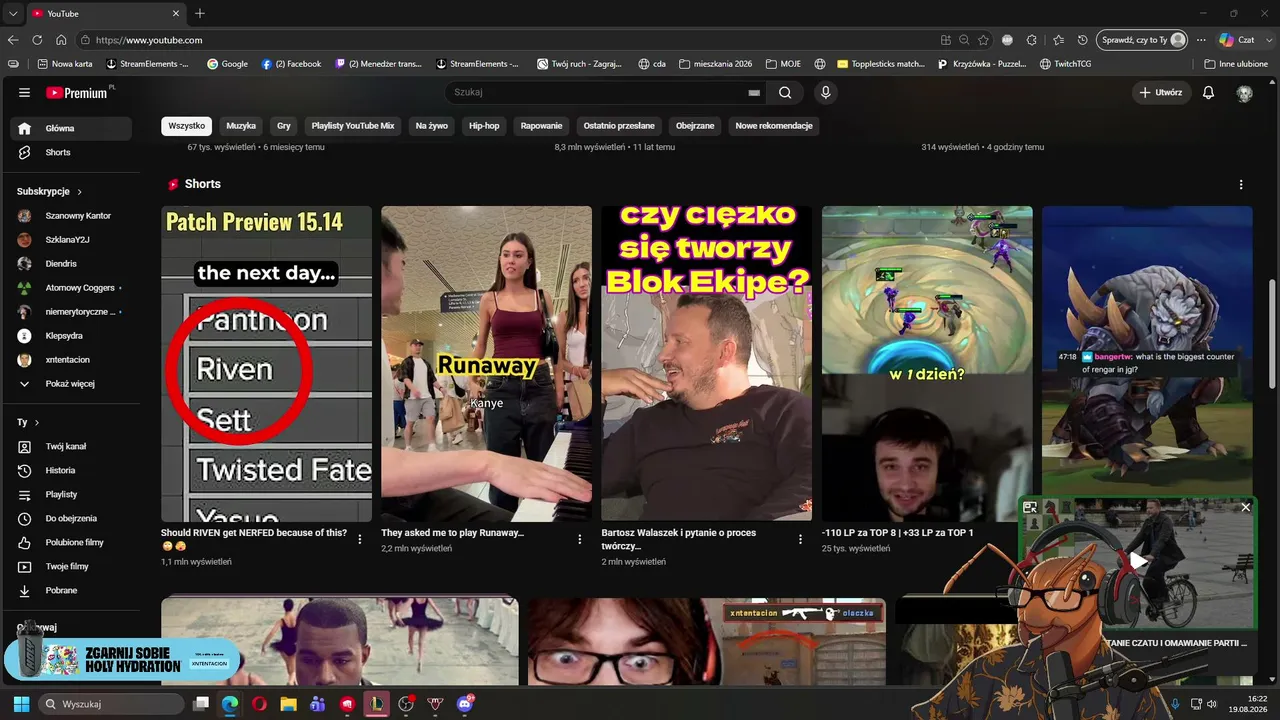Select the Na żywo filter chip
Viewport: 1280px width, 720px height.
pos(432,126)
